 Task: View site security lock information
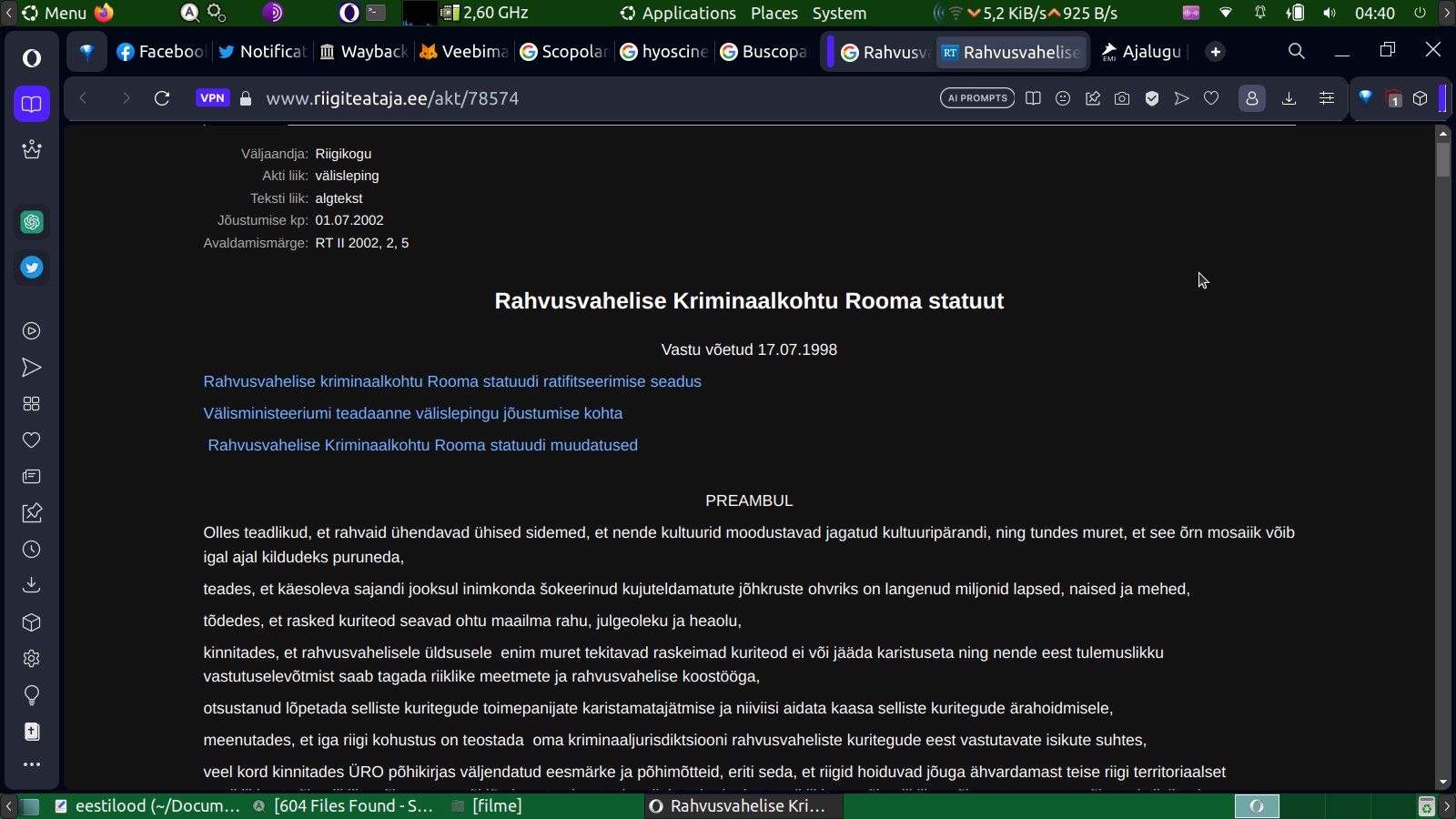point(246,98)
